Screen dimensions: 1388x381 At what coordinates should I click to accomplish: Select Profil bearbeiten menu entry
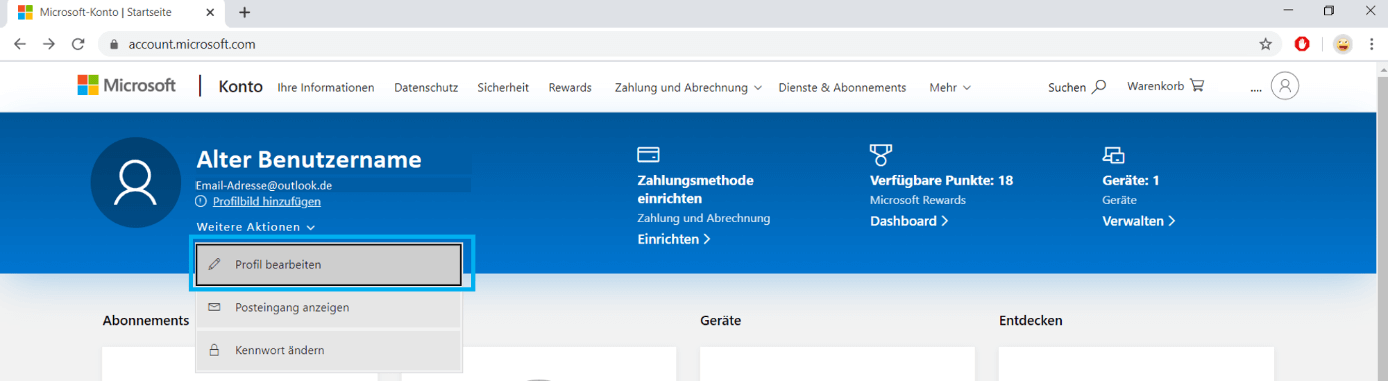click(x=328, y=265)
